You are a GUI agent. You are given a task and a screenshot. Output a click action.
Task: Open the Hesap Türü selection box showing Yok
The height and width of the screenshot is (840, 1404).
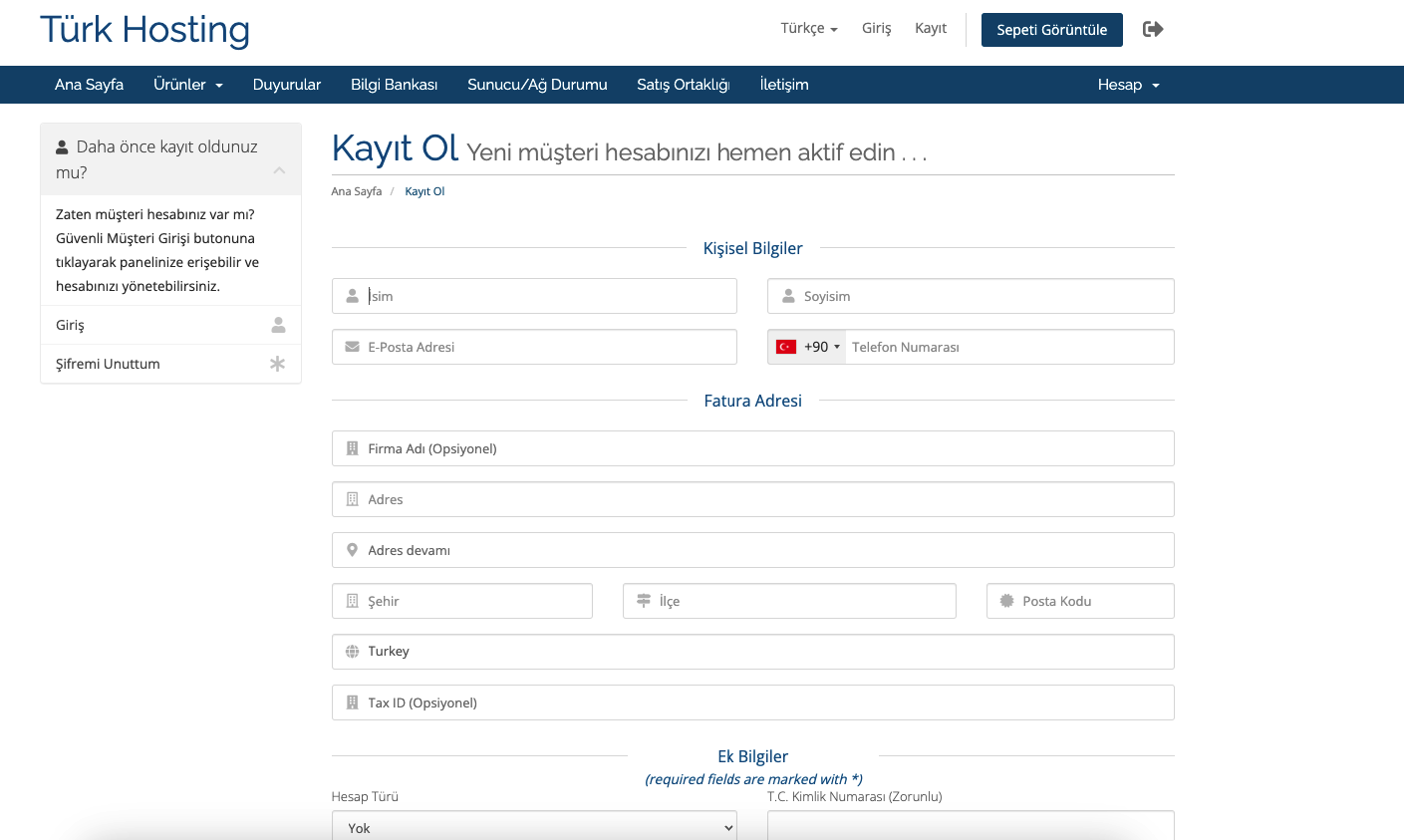click(x=534, y=827)
